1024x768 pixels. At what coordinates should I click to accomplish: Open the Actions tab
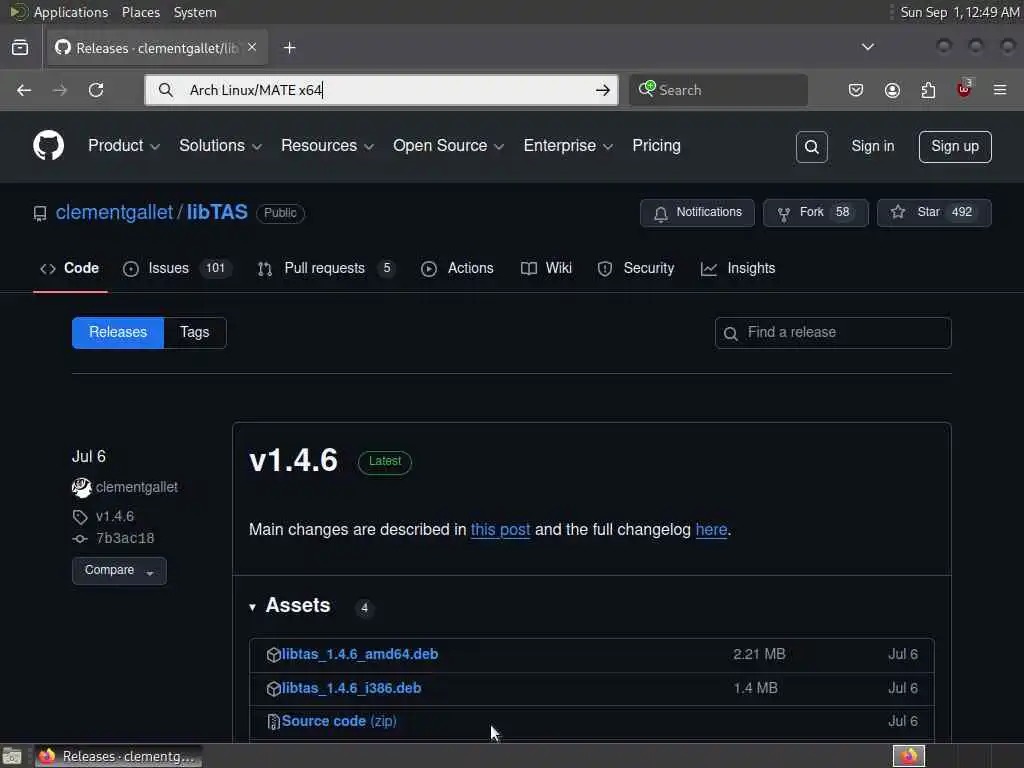457,268
